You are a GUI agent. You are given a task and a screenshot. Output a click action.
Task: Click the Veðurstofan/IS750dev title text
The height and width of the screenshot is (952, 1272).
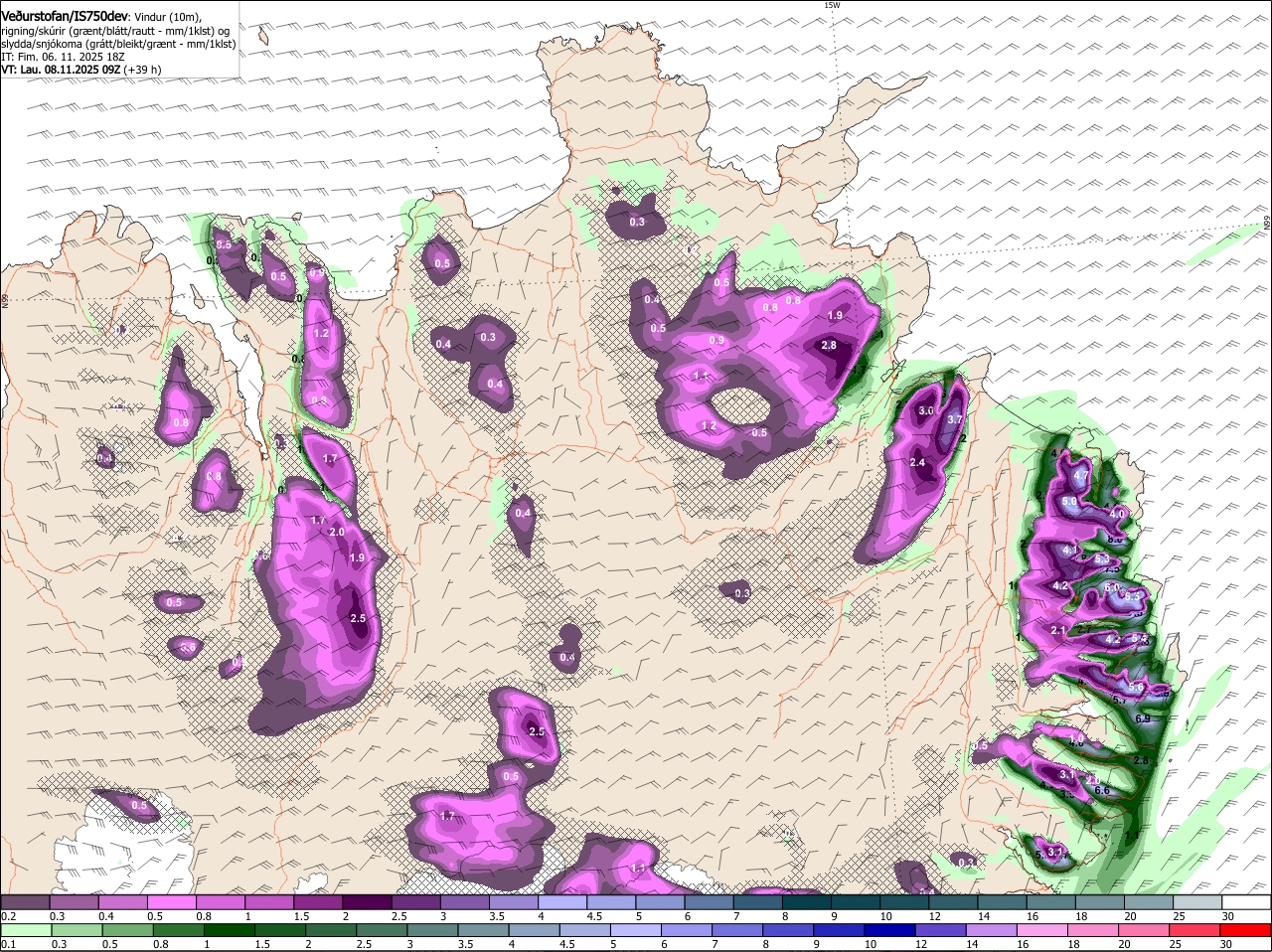65,16
